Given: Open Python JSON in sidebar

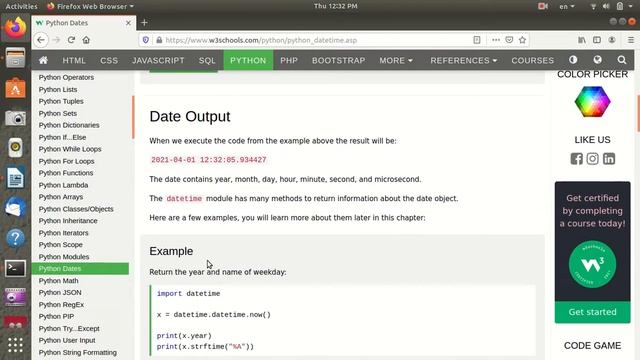Looking at the screenshot, I should pos(60,292).
